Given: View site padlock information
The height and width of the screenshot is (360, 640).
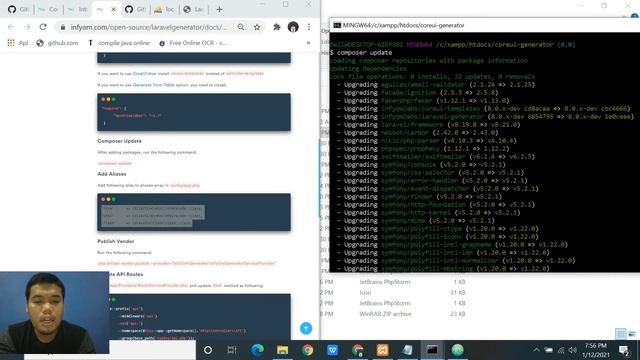Looking at the screenshot, I should pos(62,27).
